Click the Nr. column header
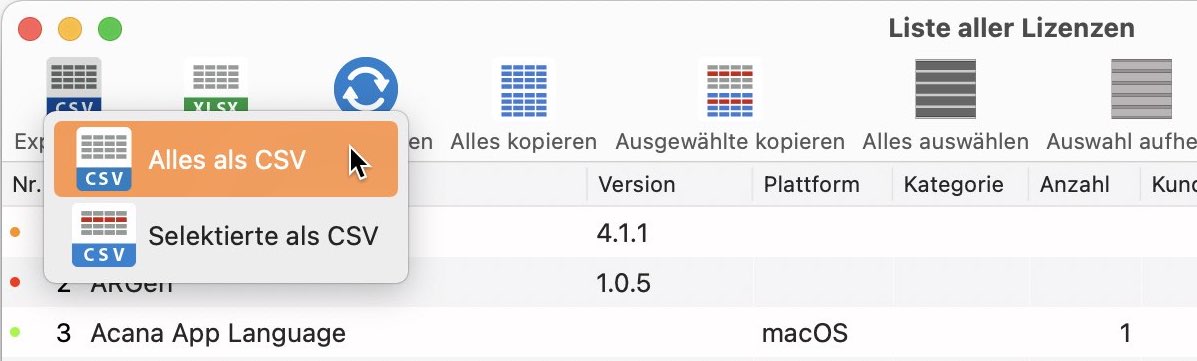1197x361 pixels. 27,184
